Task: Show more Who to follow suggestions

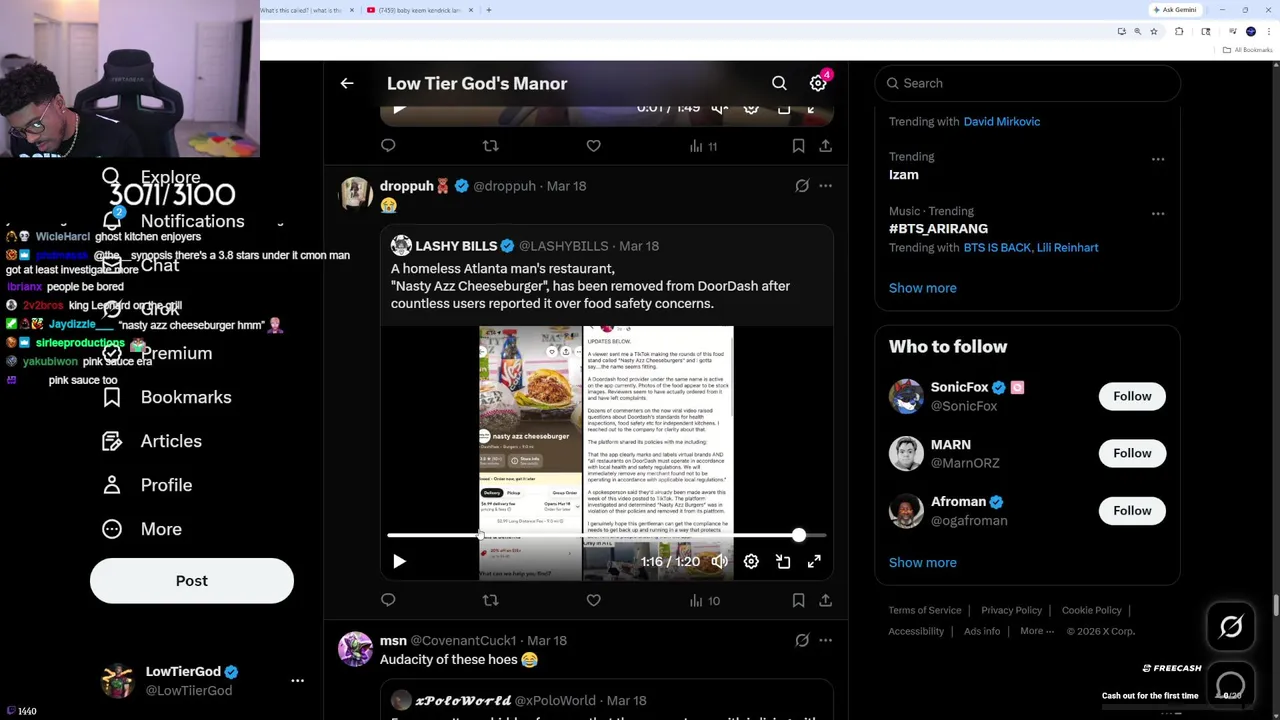Action: pyautogui.click(x=922, y=562)
